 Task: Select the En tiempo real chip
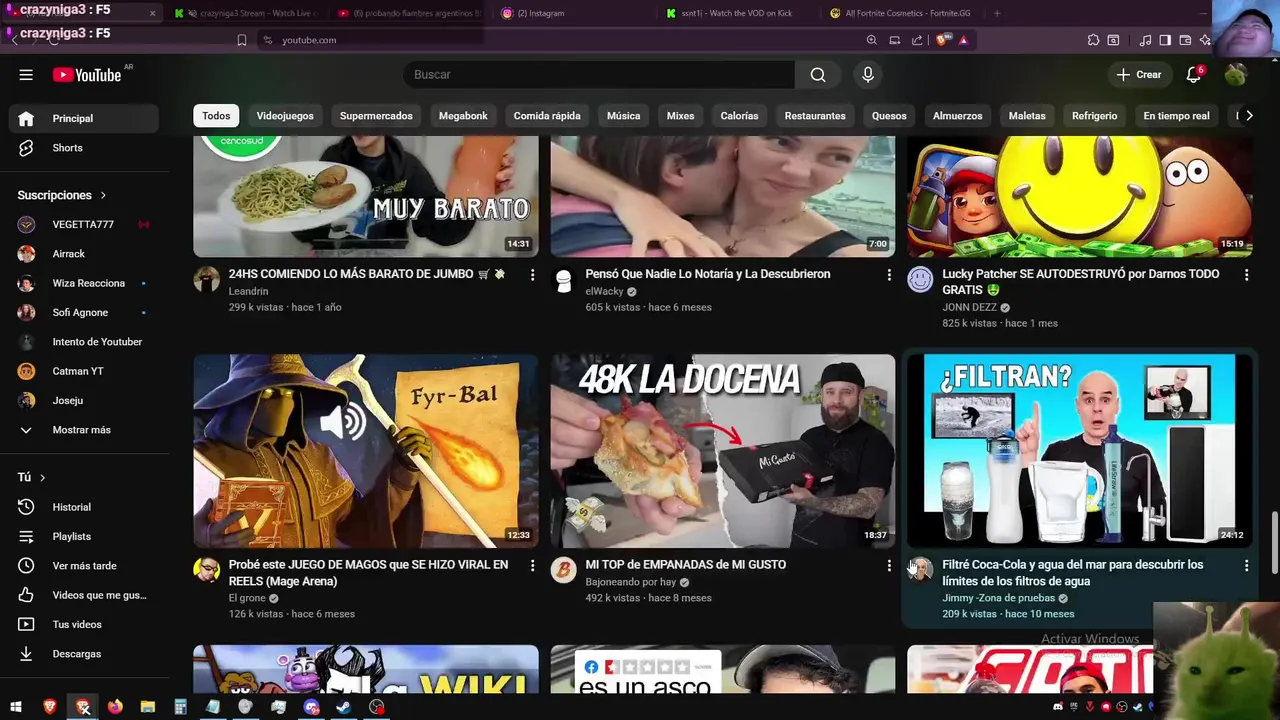click(1176, 116)
